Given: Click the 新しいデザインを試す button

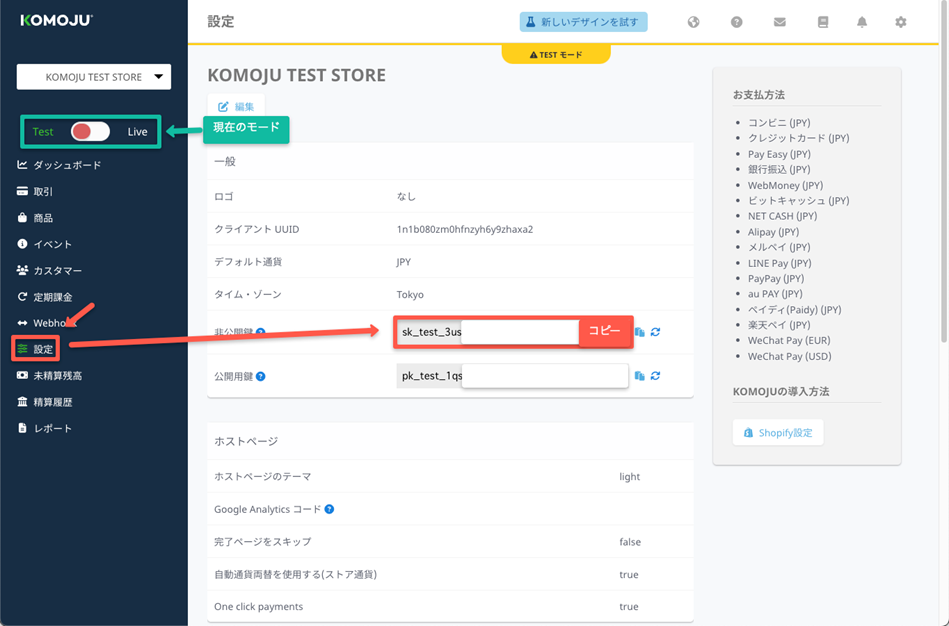Looking at the screenshot, I should 583,22.
